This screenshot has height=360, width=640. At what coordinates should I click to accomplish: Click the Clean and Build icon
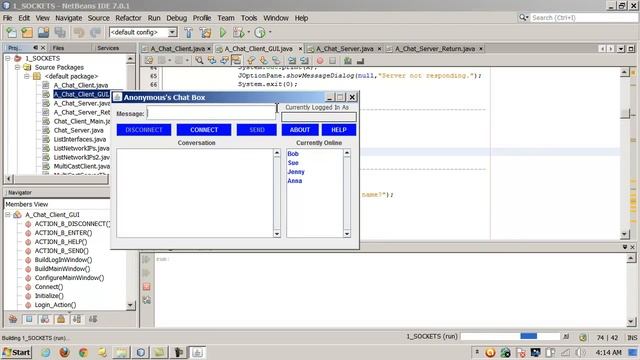[x=205, y=32]
